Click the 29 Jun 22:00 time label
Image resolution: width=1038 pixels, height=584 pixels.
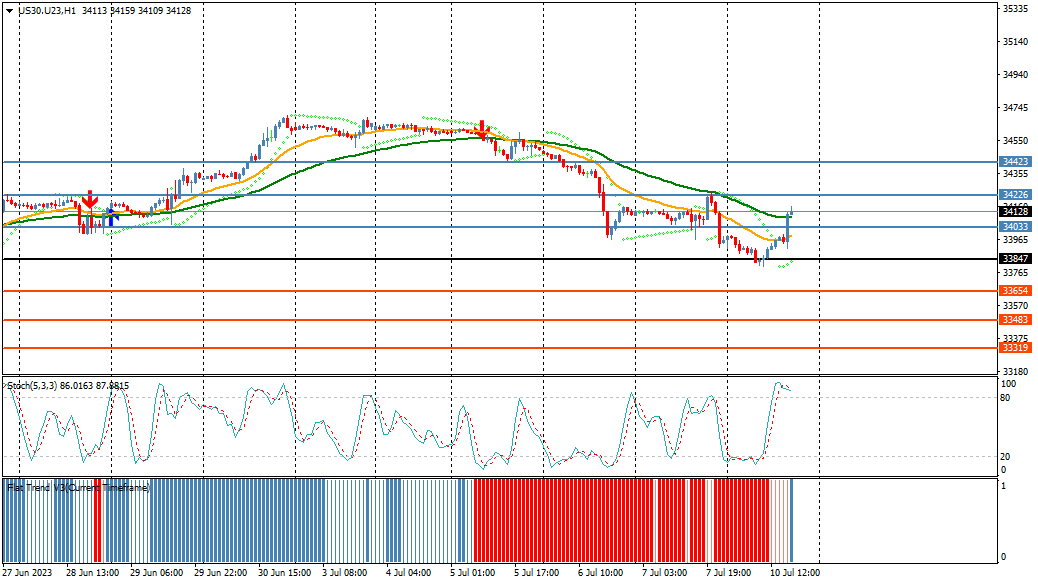pos(220,573)
